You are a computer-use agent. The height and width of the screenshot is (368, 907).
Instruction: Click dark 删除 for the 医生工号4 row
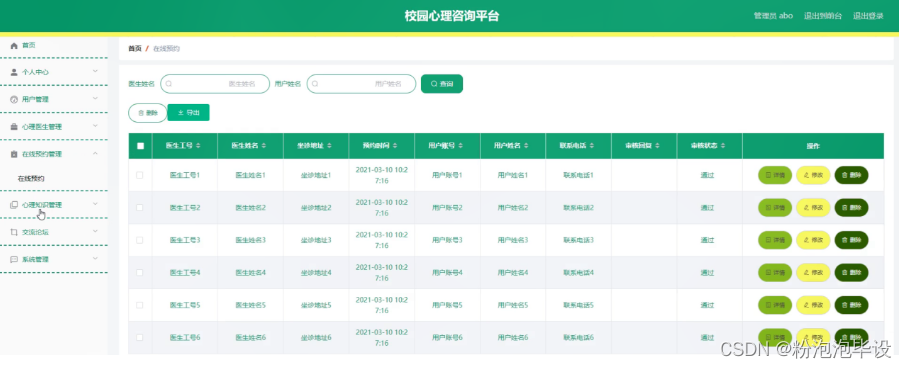pyautogui.click(x=851, y=272)
